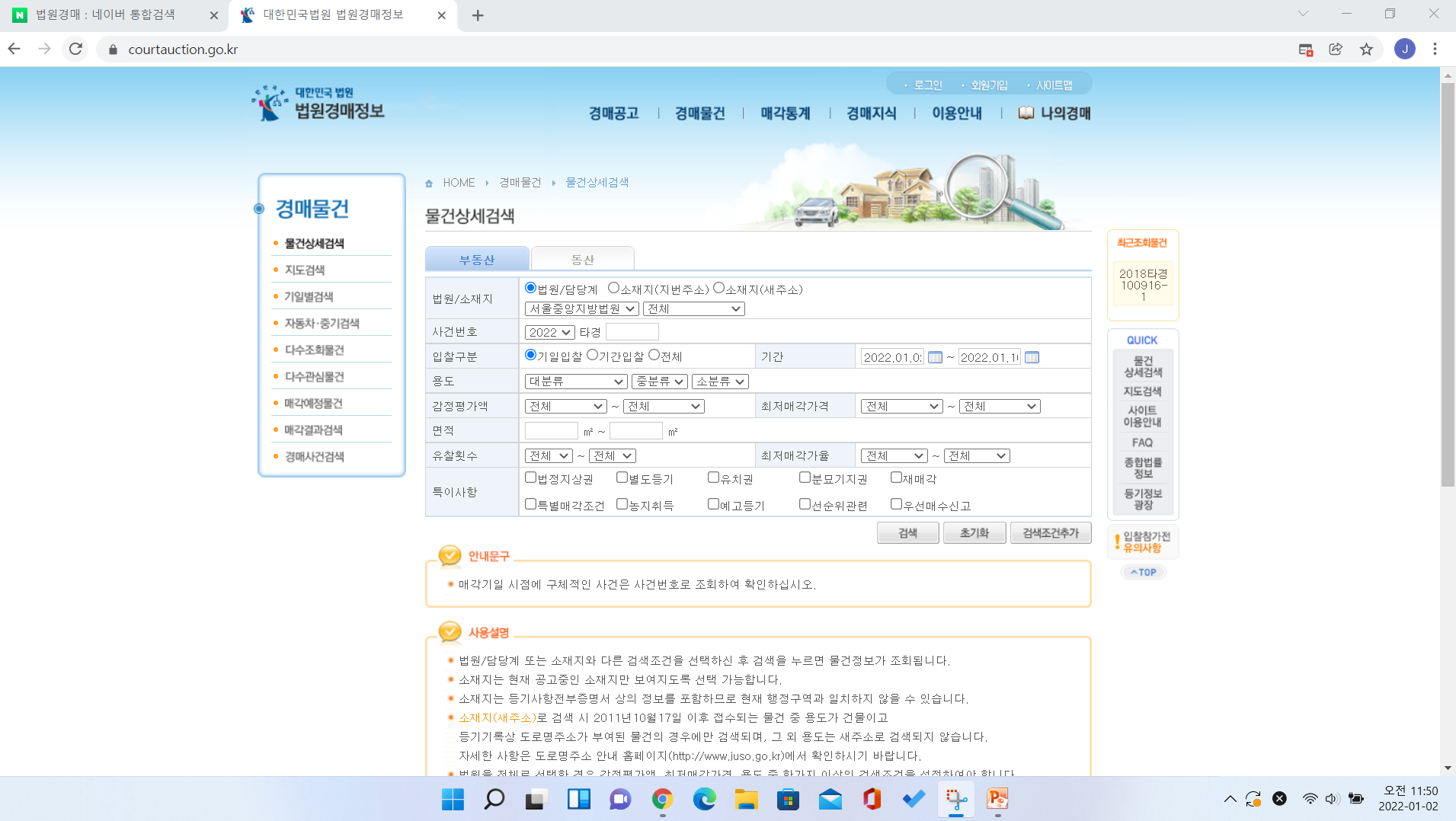Open recent item 2018타경100916-1
1456x821 pixels.
pyautogui.click(x=1143, y=285)
